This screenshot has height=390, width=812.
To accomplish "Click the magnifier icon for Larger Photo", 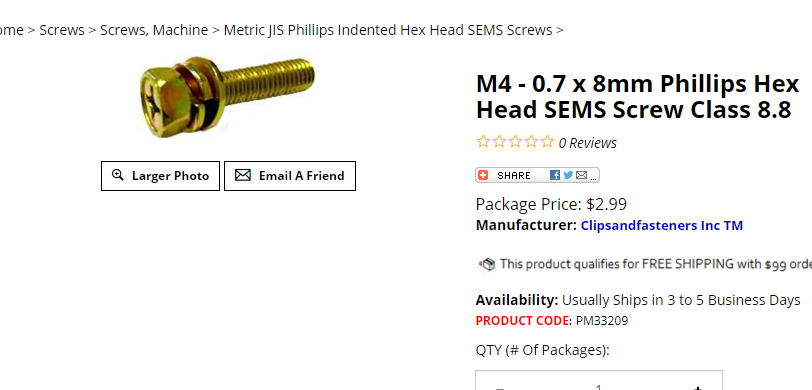I will click(118, 175).
